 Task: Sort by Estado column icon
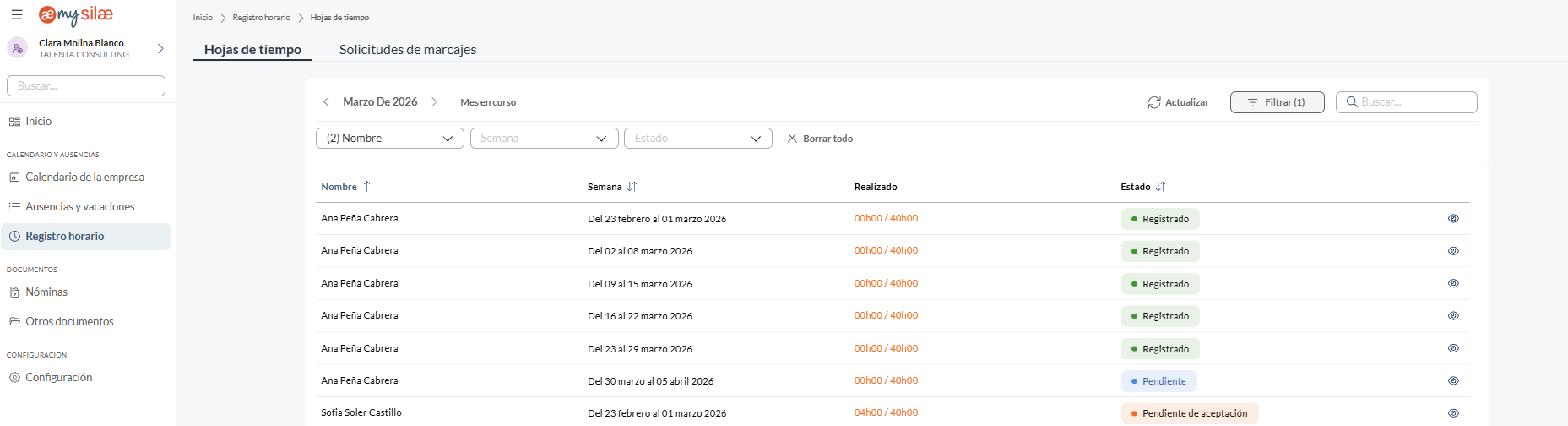1161,187
